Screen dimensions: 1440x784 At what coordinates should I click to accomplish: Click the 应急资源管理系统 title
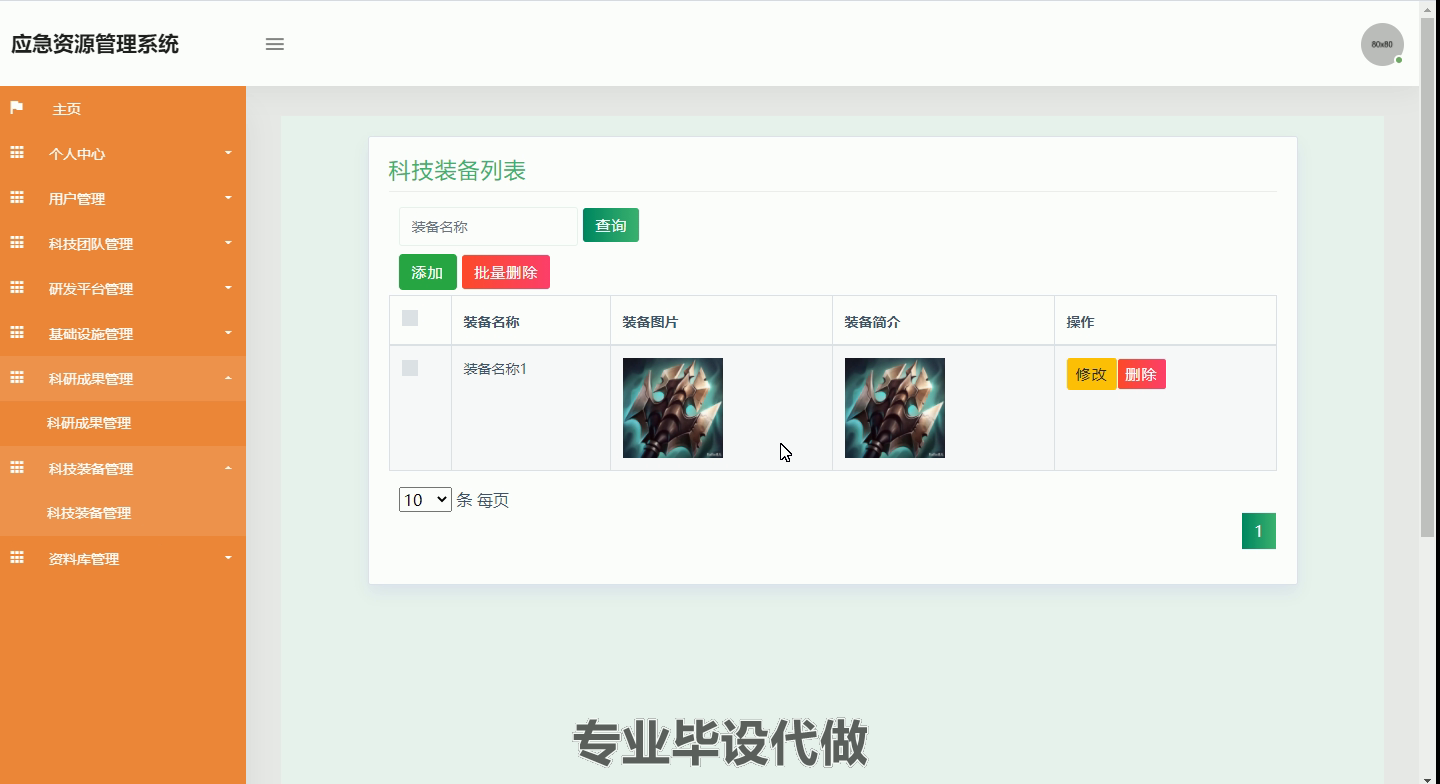coord(95,44)
